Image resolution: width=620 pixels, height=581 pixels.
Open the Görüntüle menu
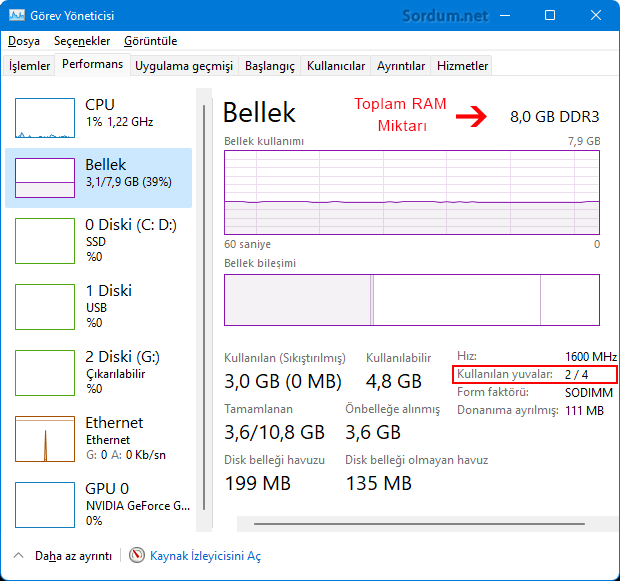150,41
